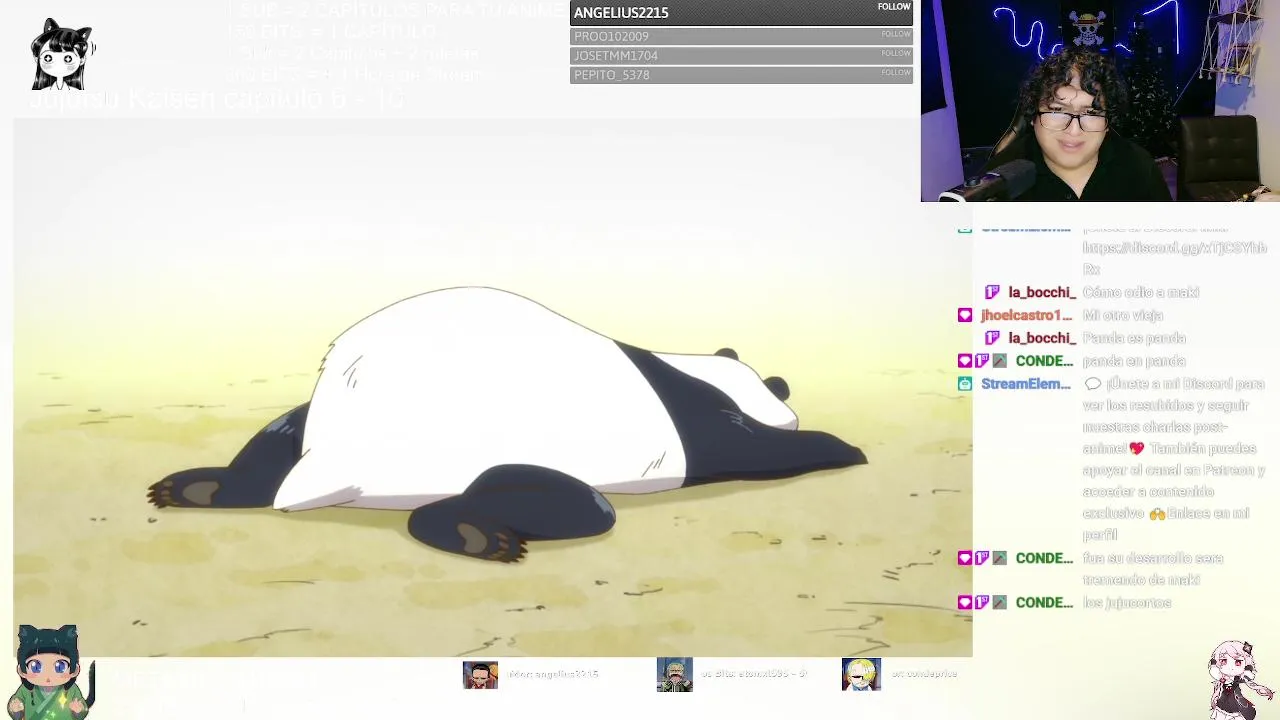Click the bot badge beside StreamElements
The height and width of the screenshot is (720, 1280).
click(x=965, y=384)
